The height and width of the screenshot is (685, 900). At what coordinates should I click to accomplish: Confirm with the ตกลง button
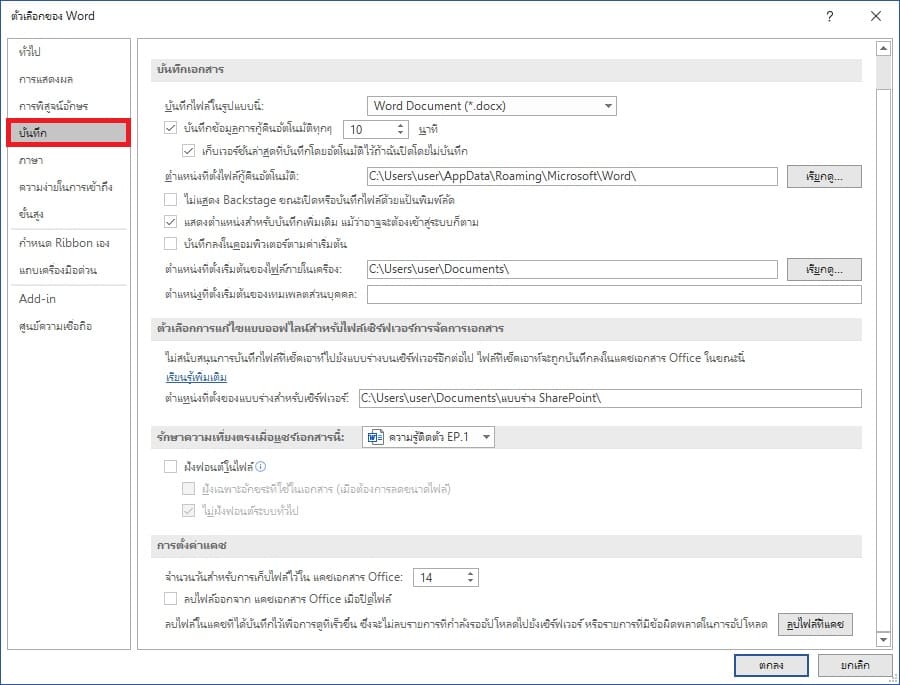771,665
